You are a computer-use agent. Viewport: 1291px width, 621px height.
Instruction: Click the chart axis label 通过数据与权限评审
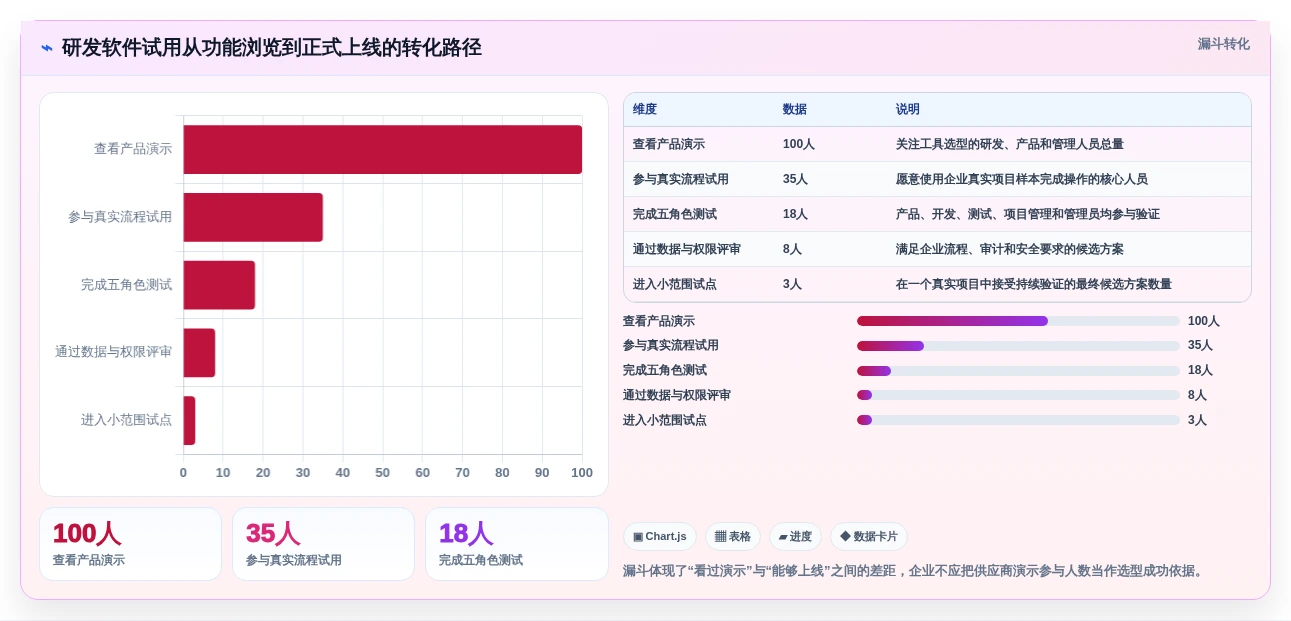pyautogui.click(x=114, y=352)
